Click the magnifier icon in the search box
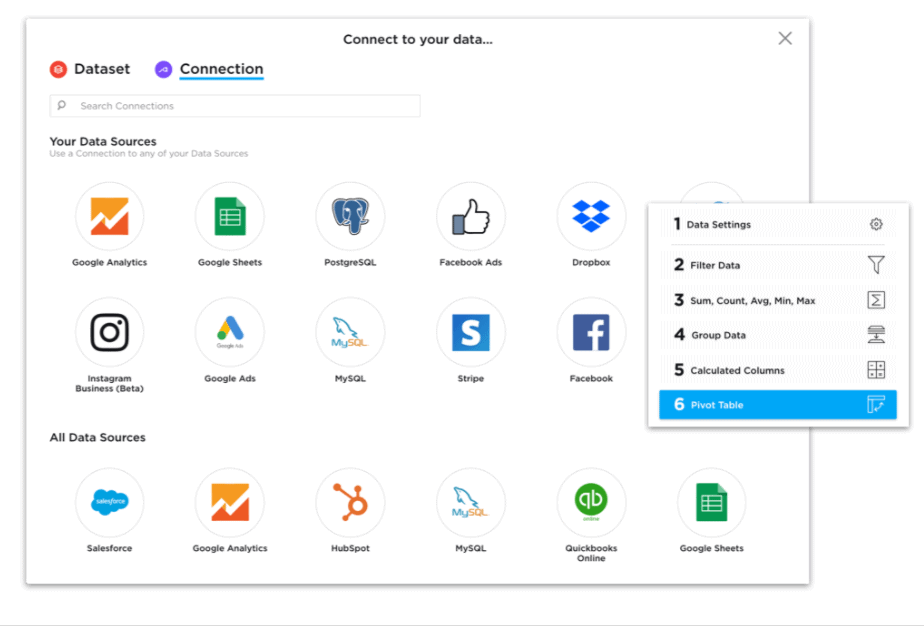Image resolution: width=924 pixels, height=631 pixels. [x=62, y=105]
